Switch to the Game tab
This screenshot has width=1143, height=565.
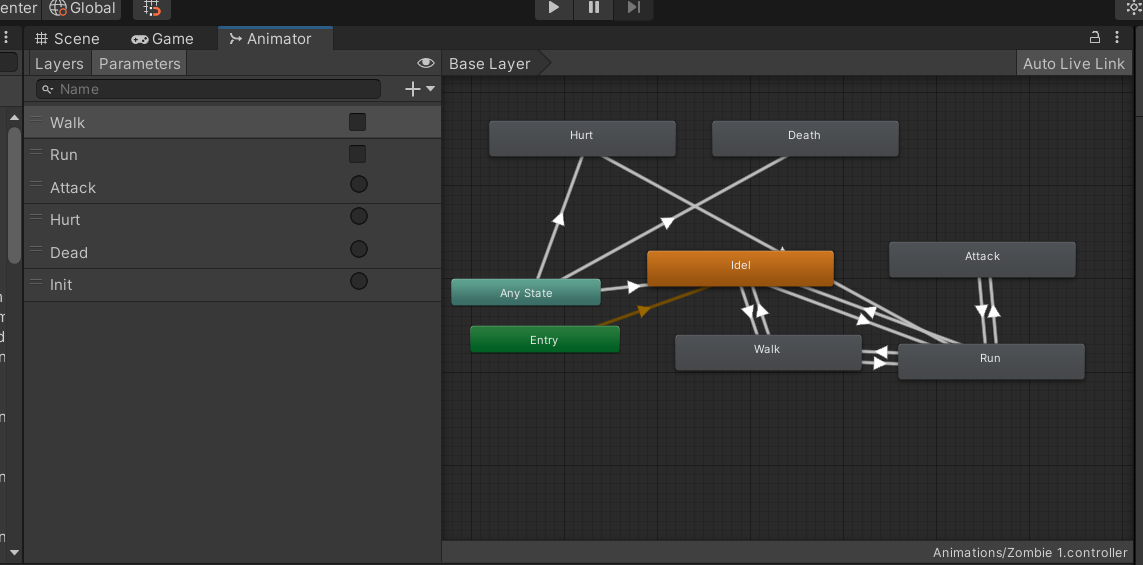163,39
